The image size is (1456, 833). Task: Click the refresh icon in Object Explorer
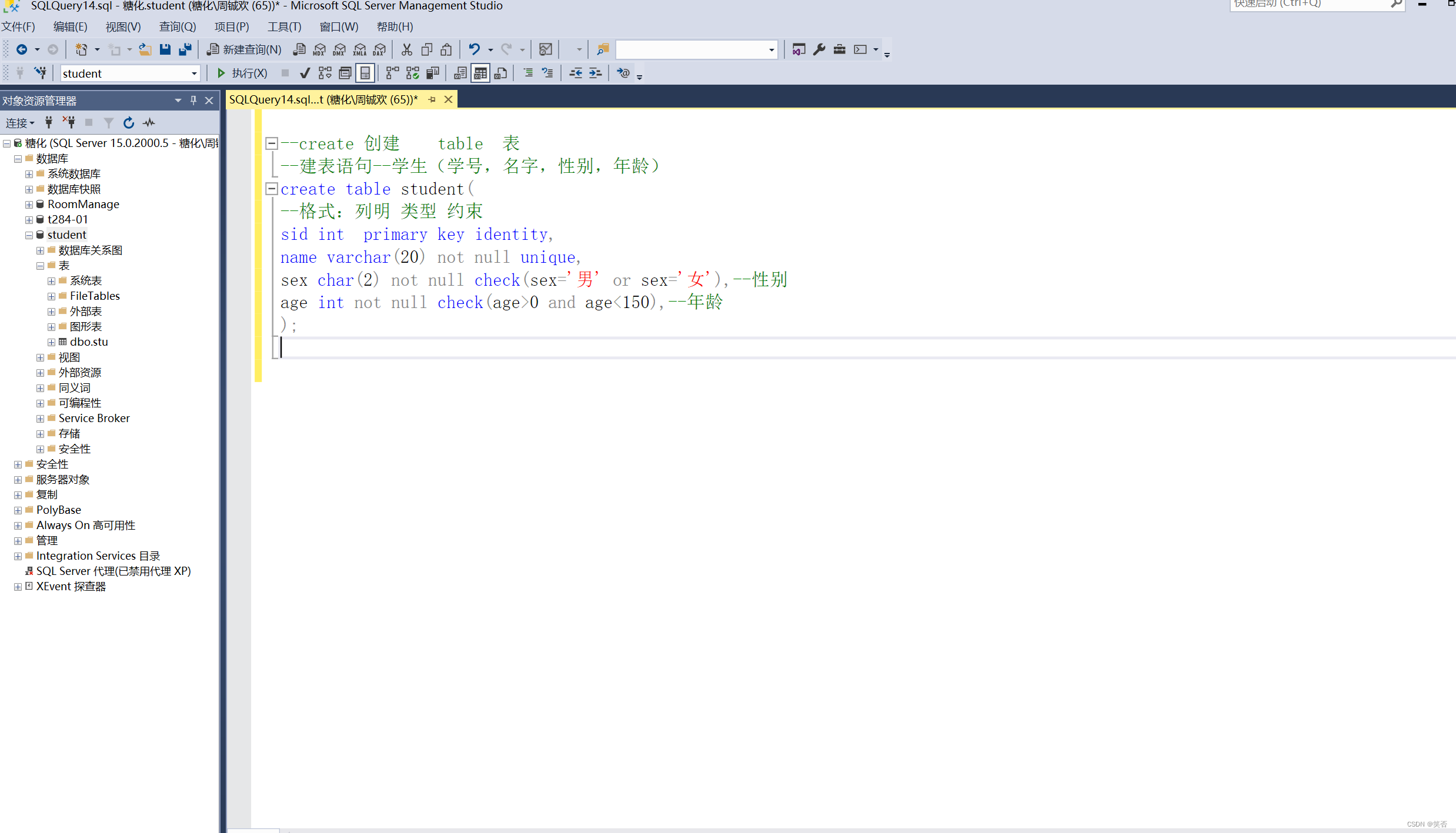128,122
